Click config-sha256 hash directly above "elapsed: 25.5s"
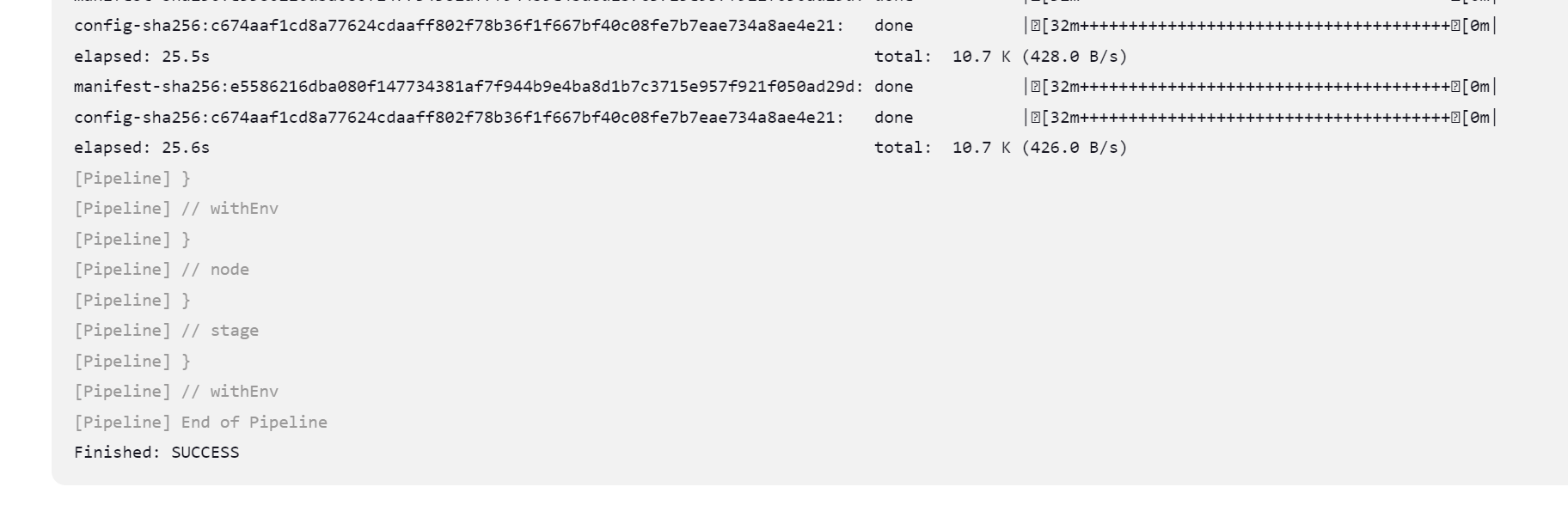 (459, 26)
